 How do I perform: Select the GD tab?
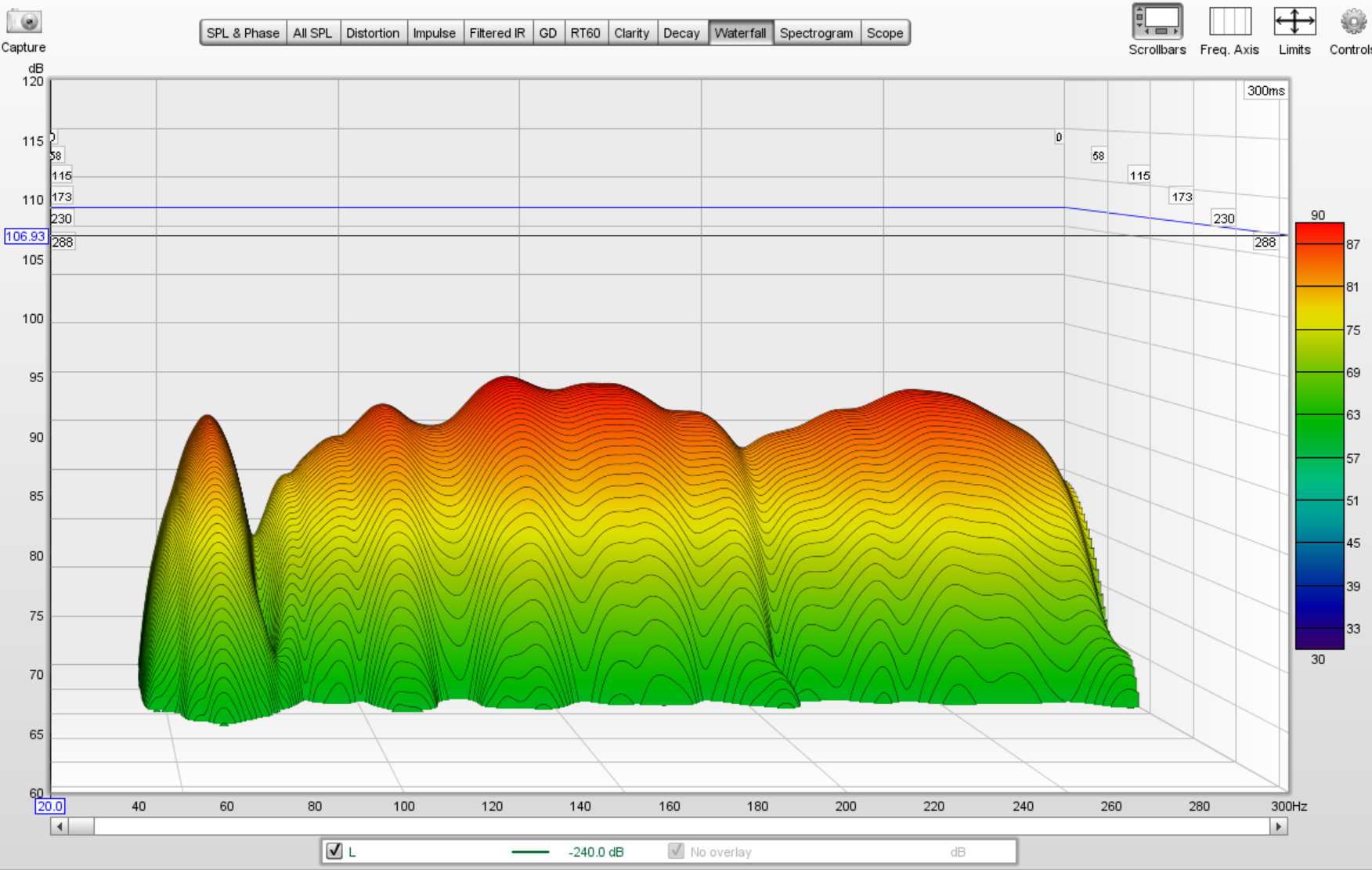click(548, 33)
